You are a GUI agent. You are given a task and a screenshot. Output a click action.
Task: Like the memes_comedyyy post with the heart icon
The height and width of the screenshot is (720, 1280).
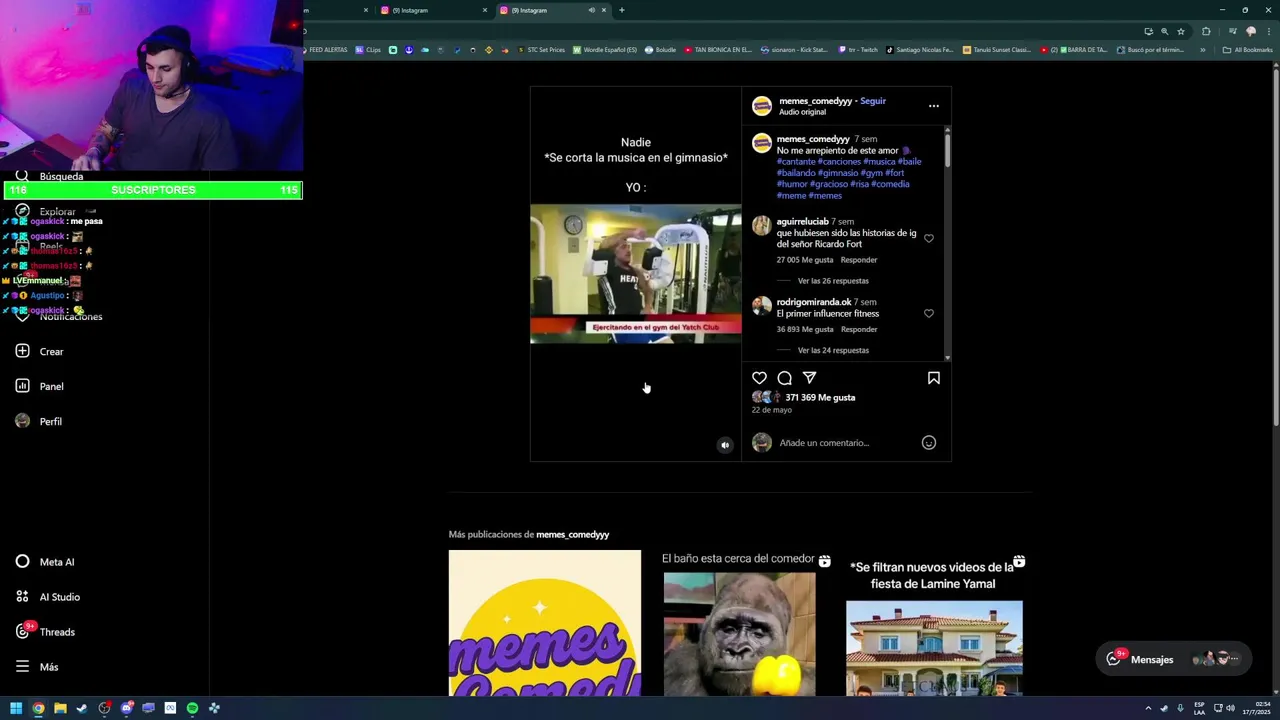[759, 378]
